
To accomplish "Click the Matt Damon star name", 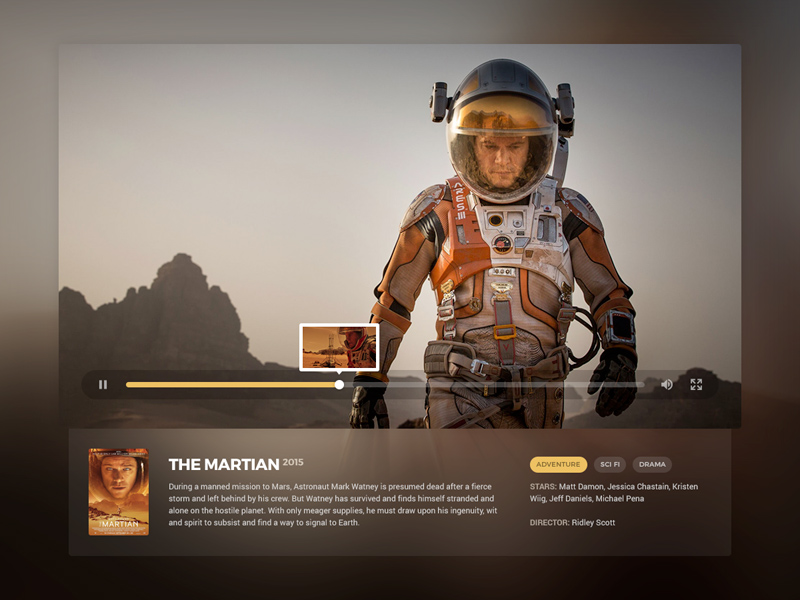I will (583, 487).
